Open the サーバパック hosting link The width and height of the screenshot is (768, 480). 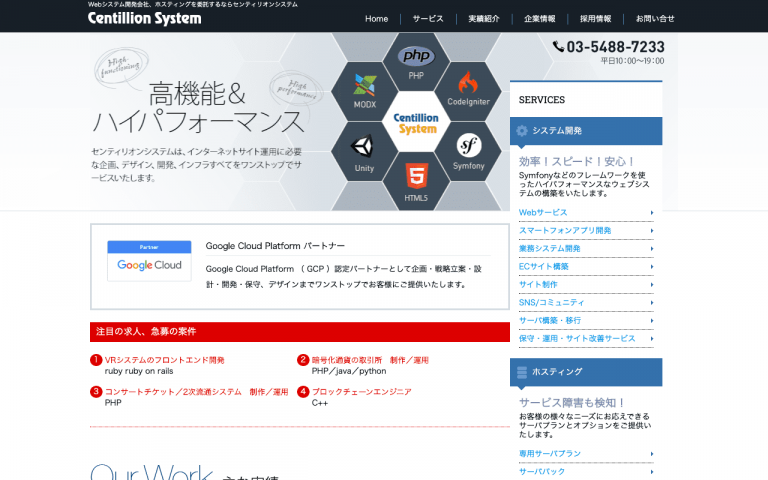[x=542, y=471]
